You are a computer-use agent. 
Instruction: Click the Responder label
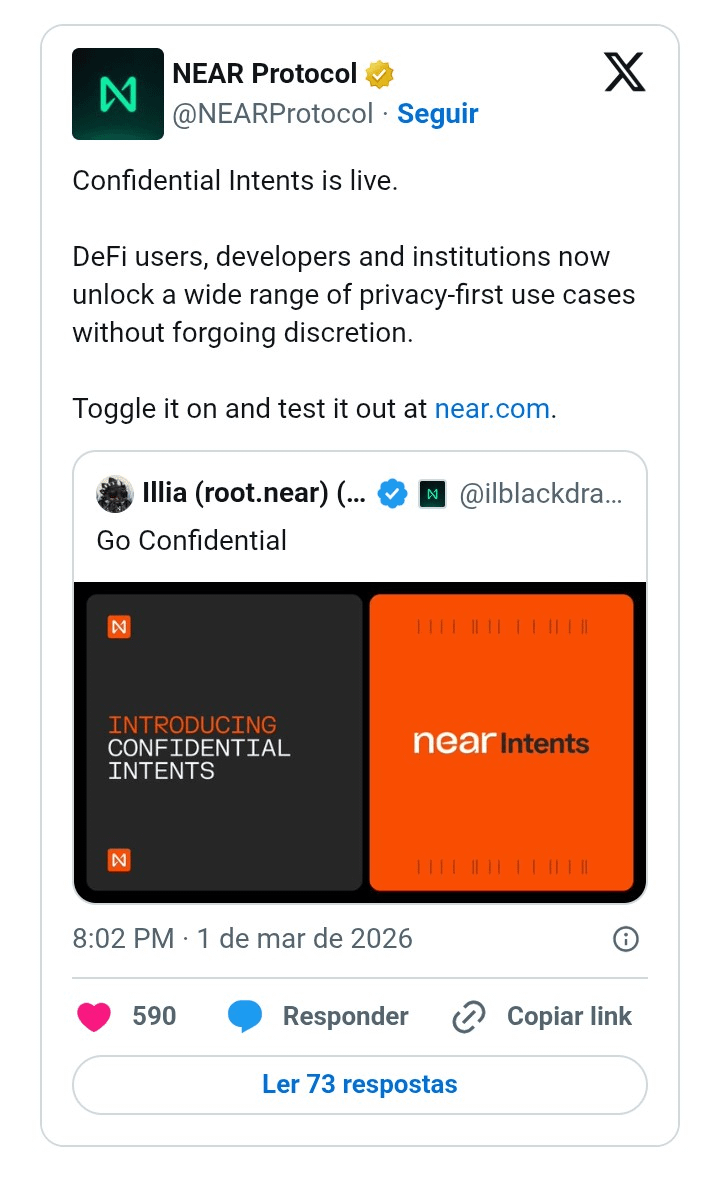click(345, 1017)
